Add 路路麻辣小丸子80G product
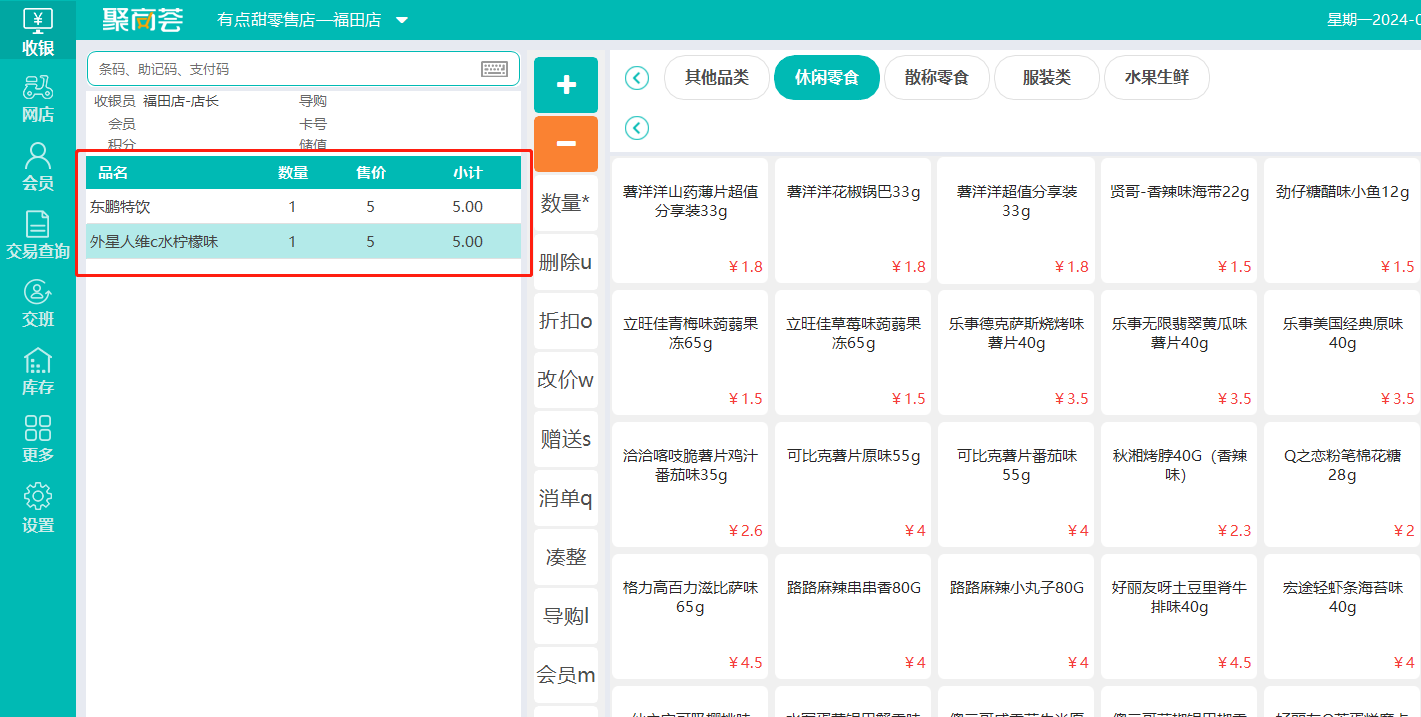 [1016, 616]
